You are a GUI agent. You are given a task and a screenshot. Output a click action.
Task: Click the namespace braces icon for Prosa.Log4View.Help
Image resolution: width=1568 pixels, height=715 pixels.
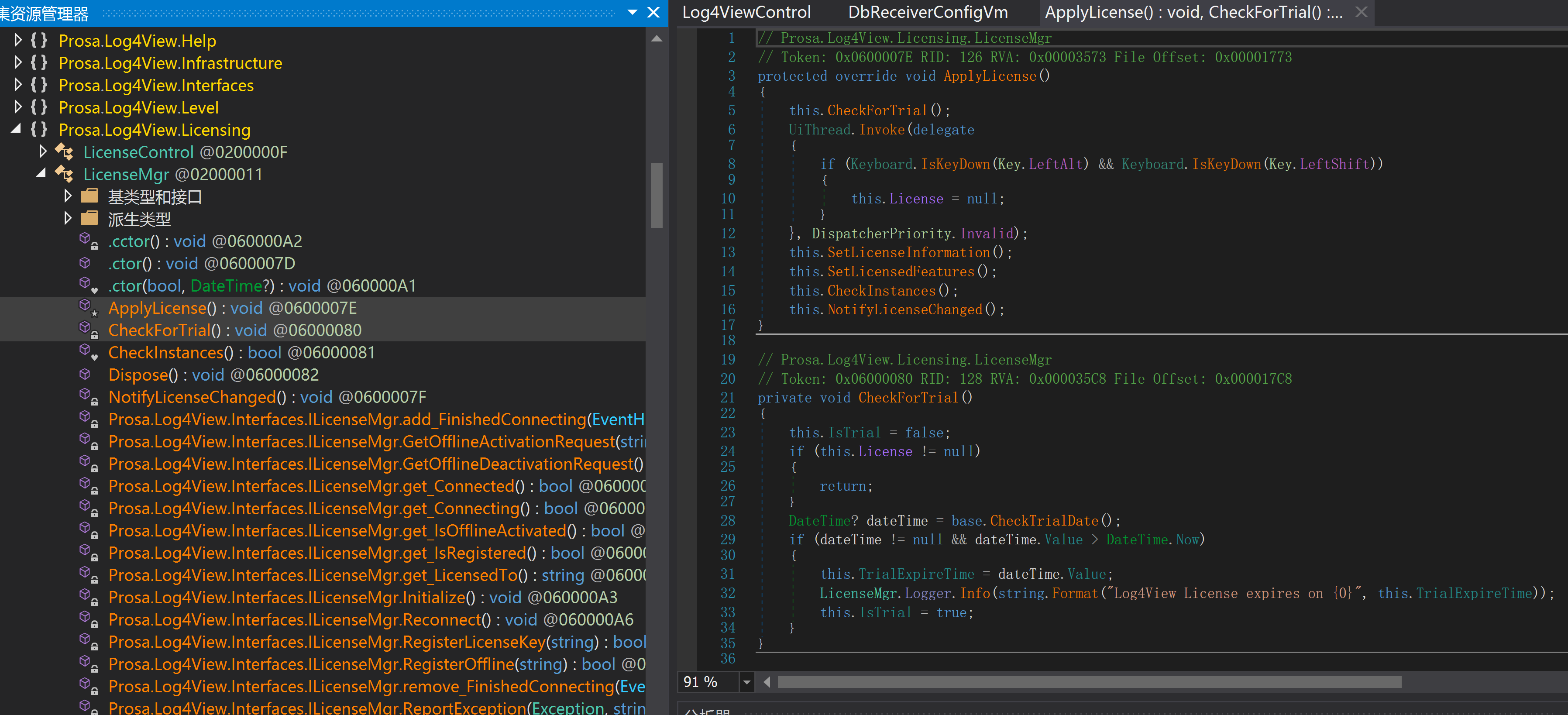39,40
